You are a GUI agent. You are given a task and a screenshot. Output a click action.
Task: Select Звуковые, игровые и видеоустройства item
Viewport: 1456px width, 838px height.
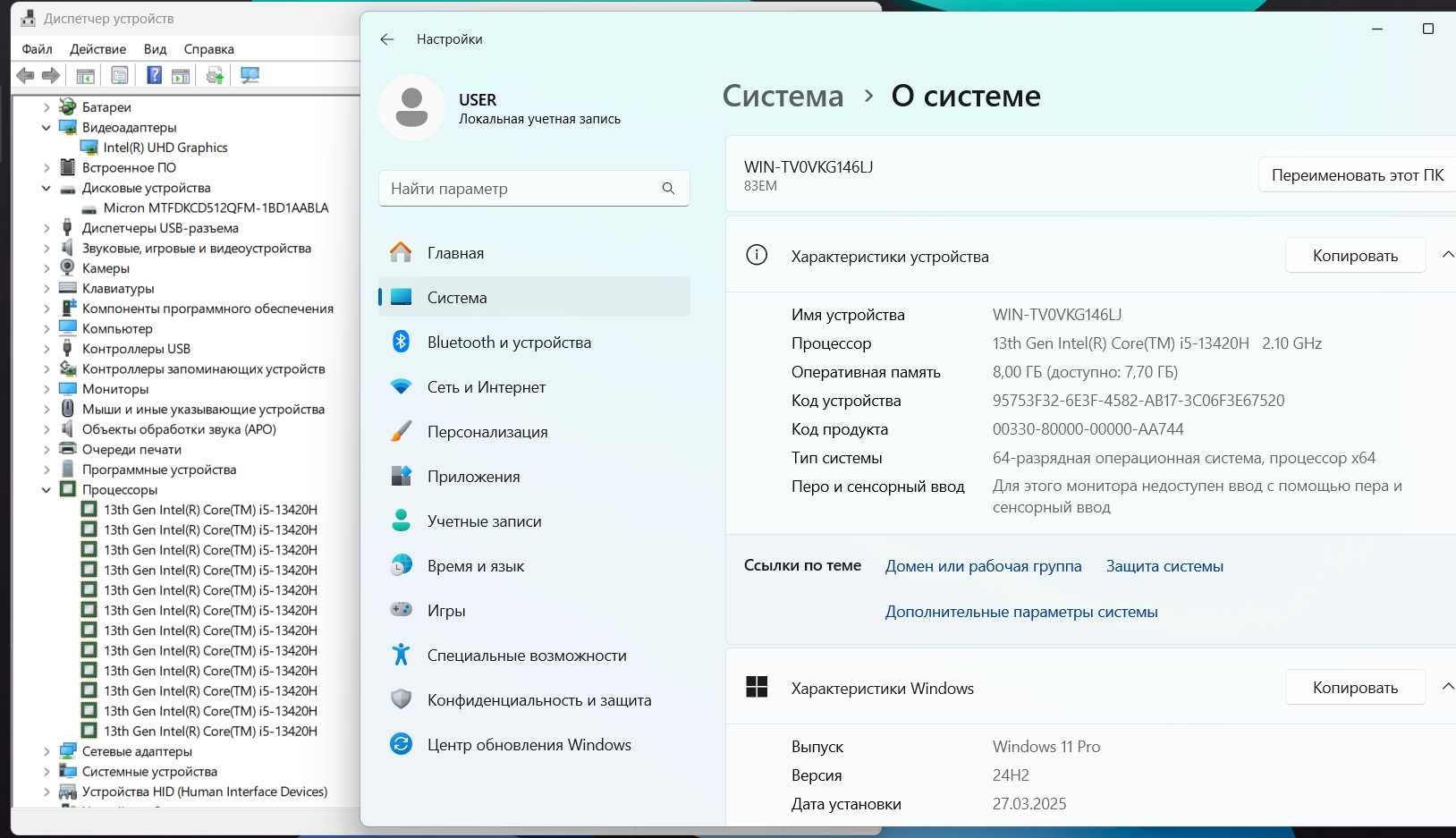197,248
